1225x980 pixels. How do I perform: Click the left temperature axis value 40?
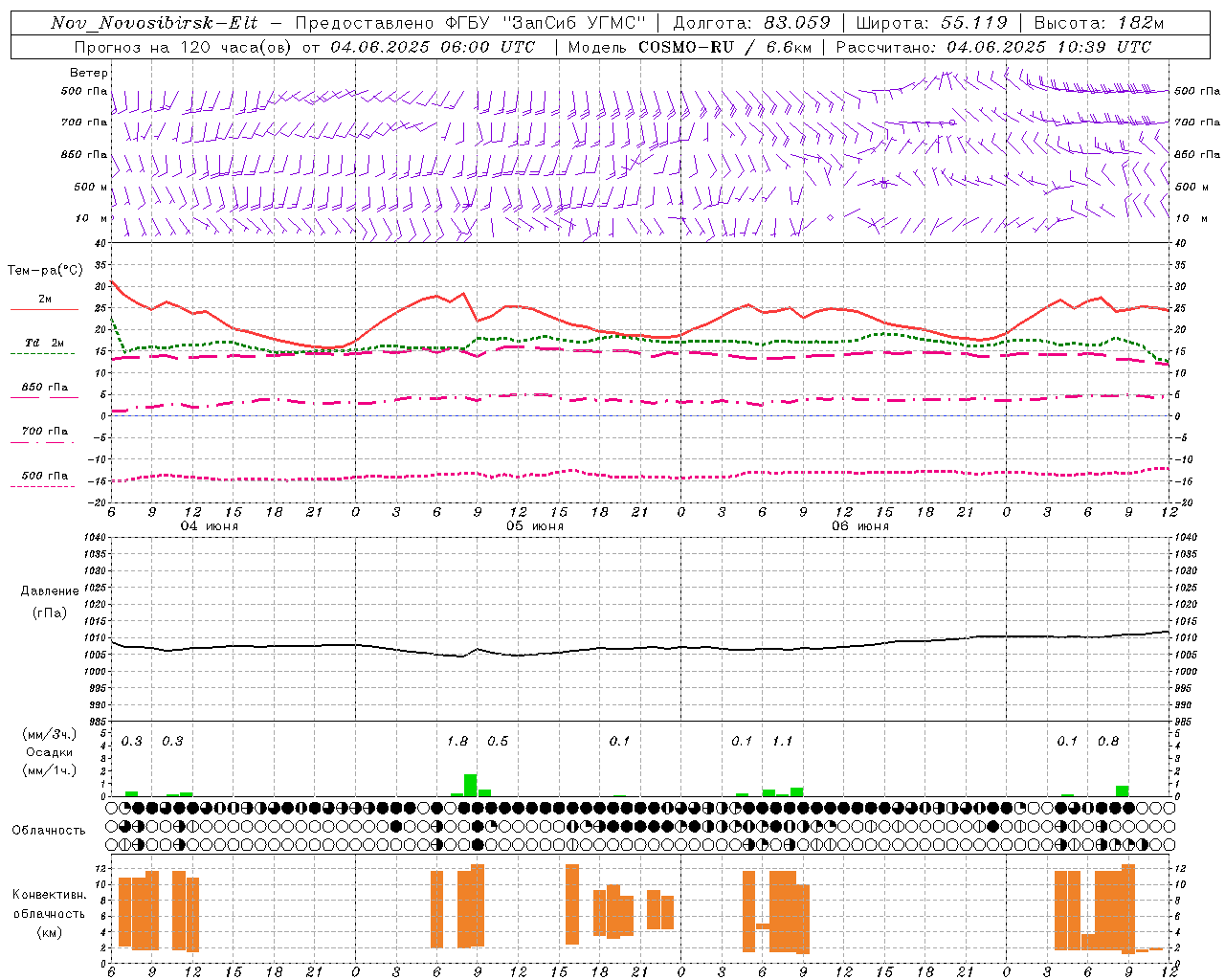coord(100,244)
